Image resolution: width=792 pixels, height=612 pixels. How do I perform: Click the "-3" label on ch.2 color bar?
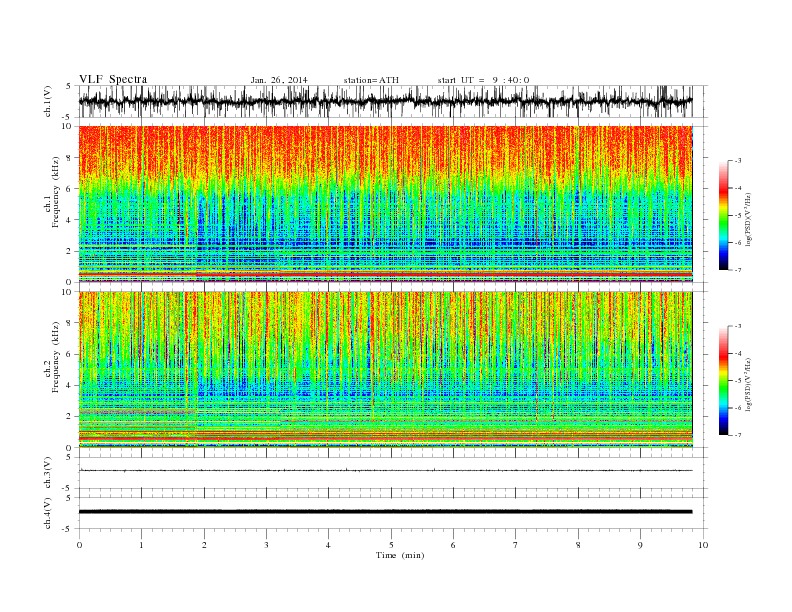click(x=738, y=326)
